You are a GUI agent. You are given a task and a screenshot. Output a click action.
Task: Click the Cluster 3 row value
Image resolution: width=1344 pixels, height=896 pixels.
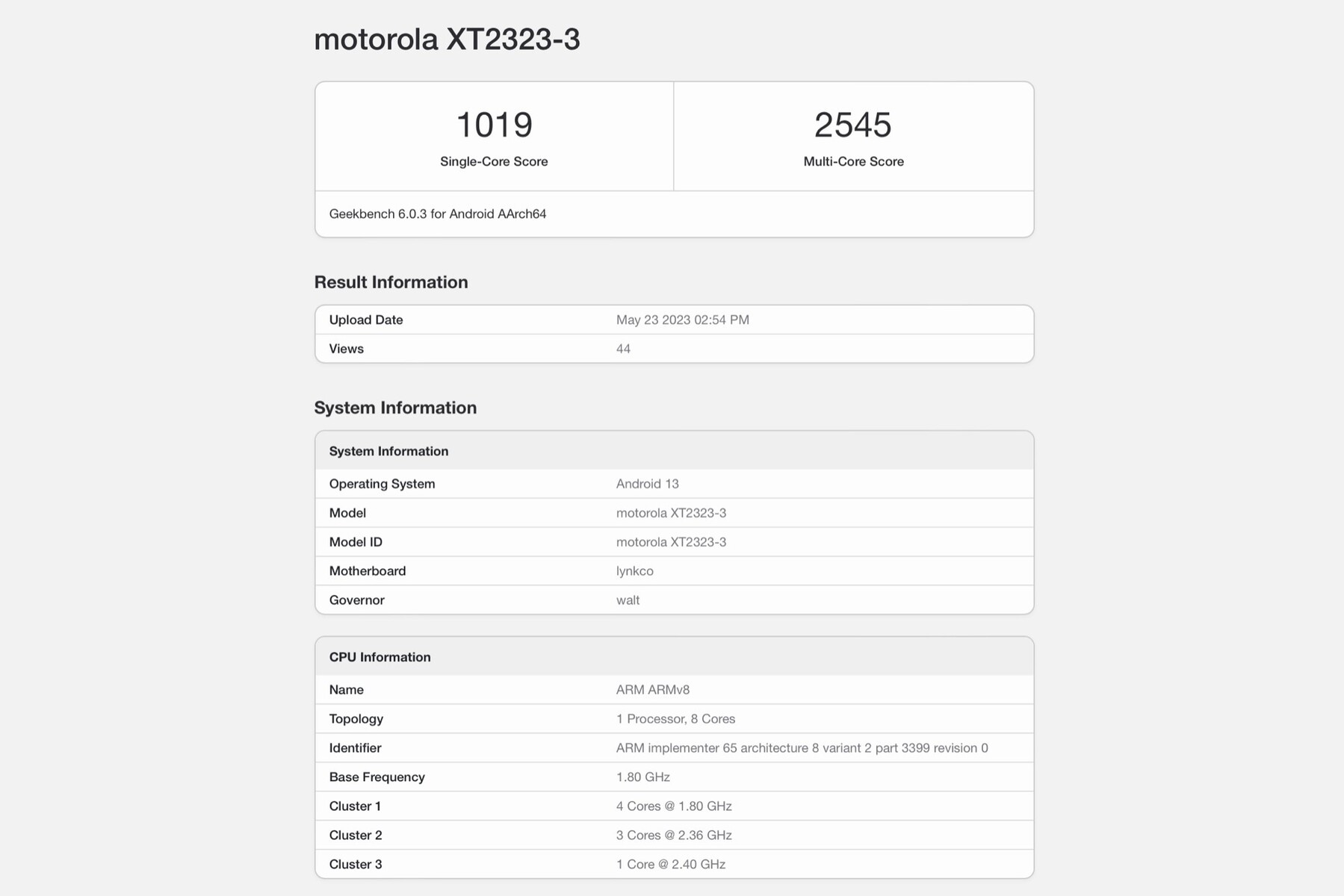pyautogui.click(x=670, y=865)
